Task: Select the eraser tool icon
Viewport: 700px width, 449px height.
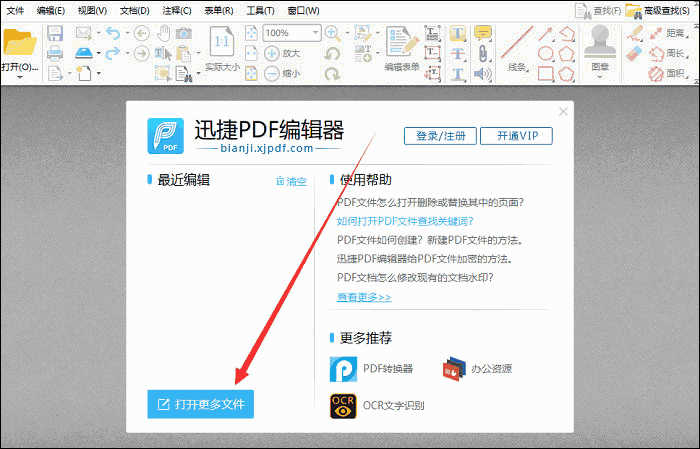Action: pos(634,53)
